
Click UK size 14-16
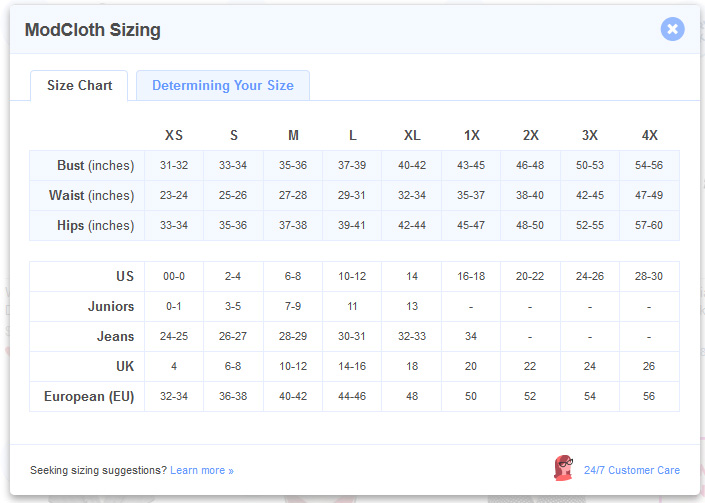(x=352, y=366)
